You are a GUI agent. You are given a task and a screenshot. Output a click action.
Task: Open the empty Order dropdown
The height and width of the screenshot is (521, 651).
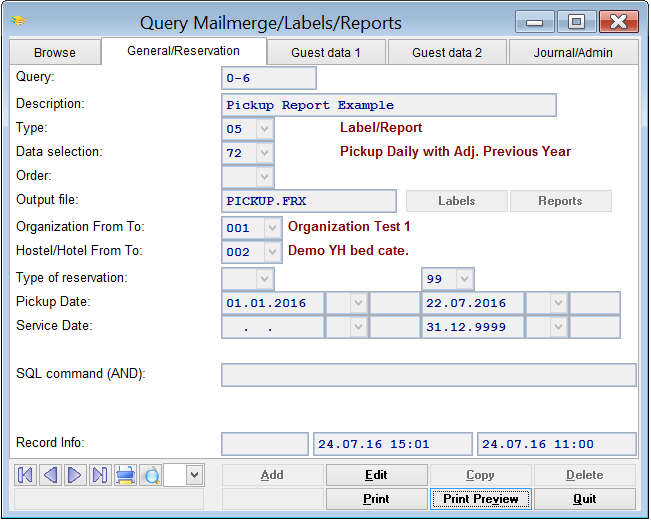(x=264, y=177)
